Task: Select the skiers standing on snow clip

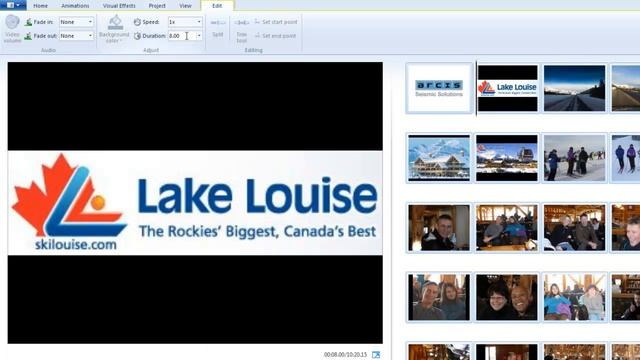Action: (x=574, y=158)
